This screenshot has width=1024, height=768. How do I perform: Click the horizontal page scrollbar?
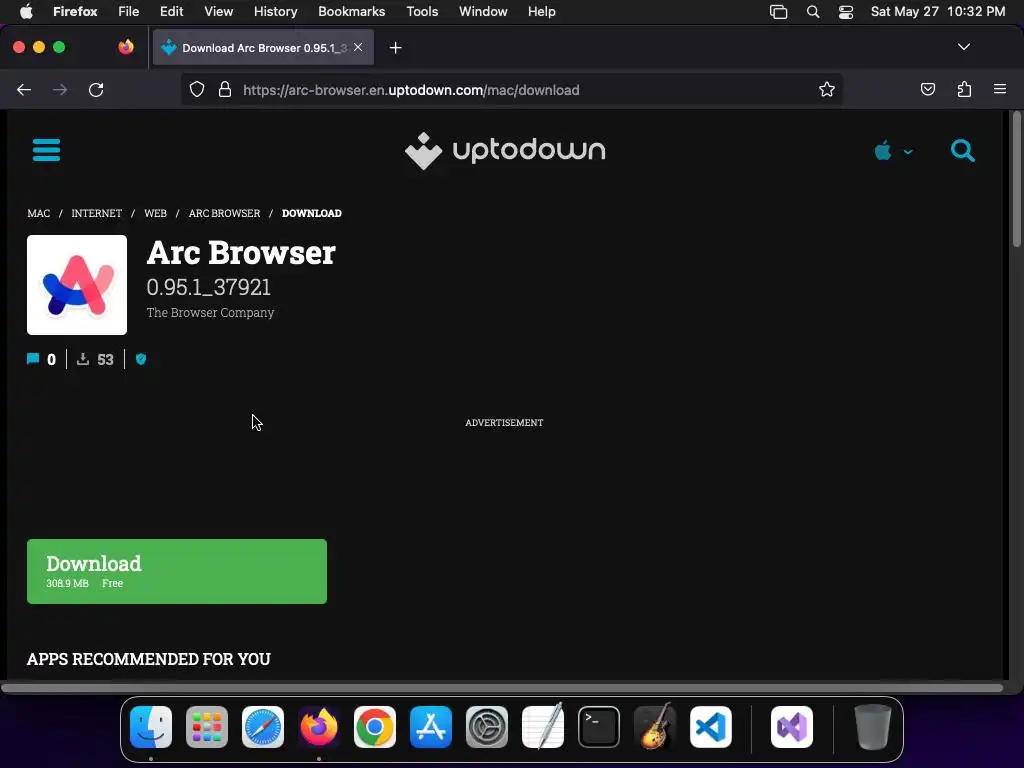[x=502, y=688]
